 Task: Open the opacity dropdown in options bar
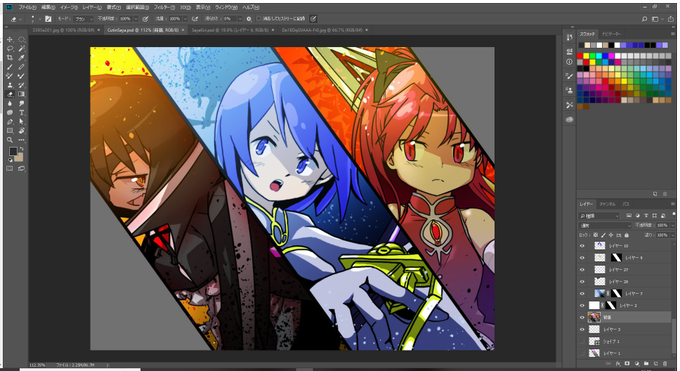tap(136, 19)
